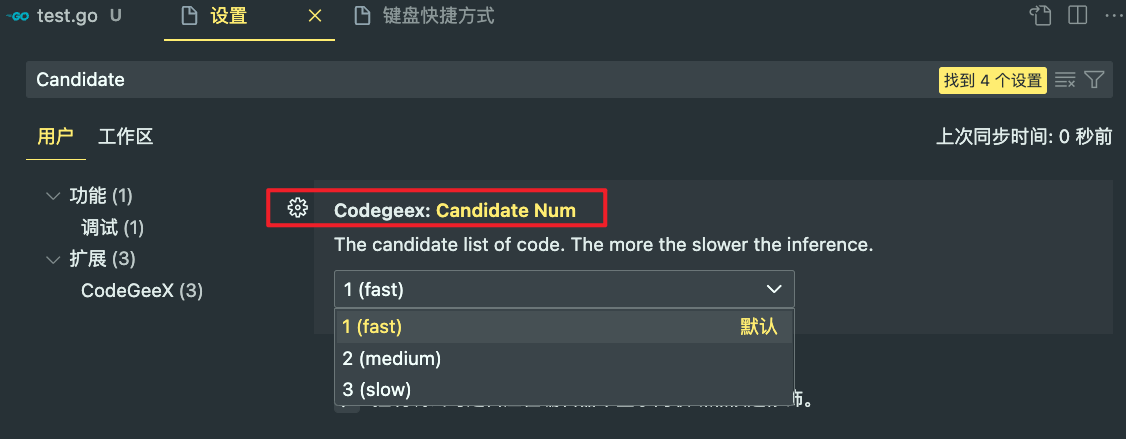
Task: Collapse the 扩展 tree section
Action: 52,259
